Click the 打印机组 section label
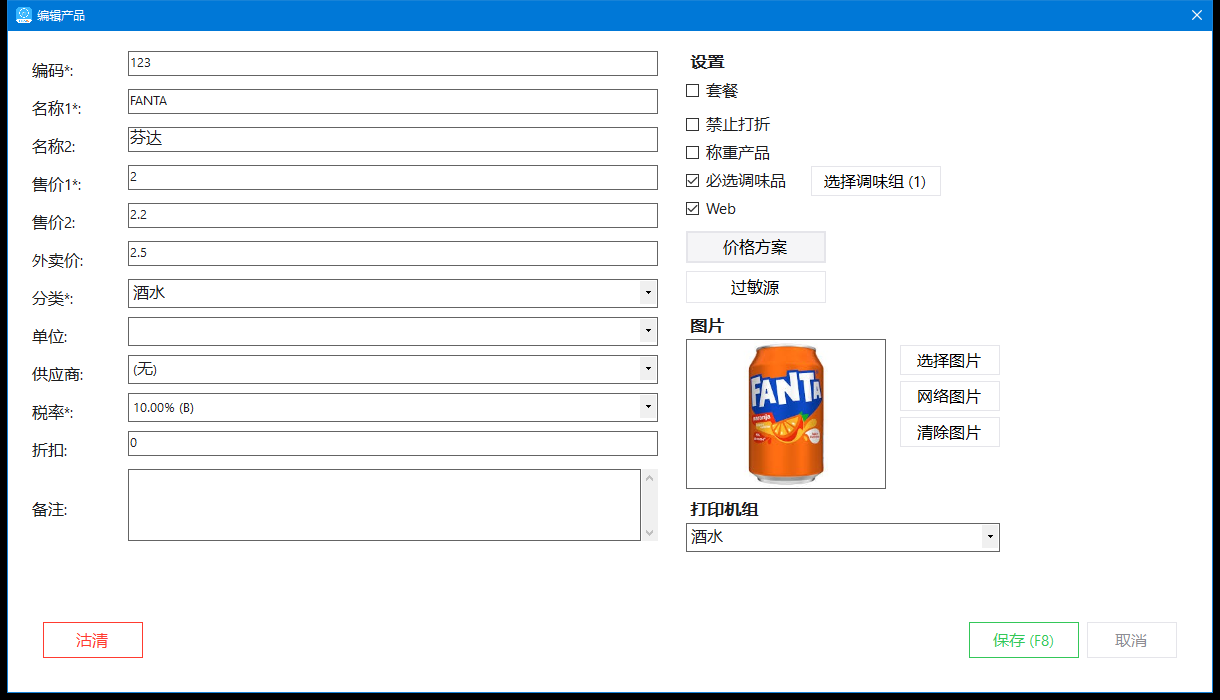 724,509
